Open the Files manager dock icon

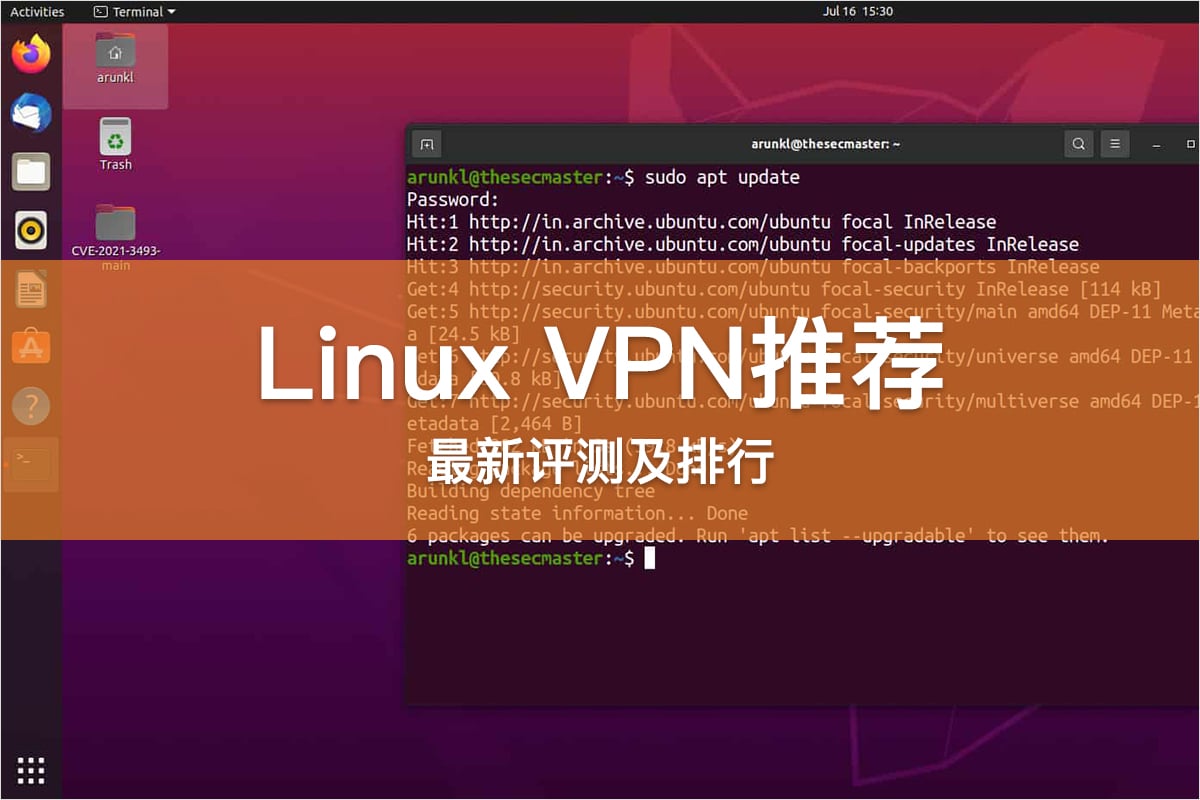pyautogui.click(x=31, y=171)
